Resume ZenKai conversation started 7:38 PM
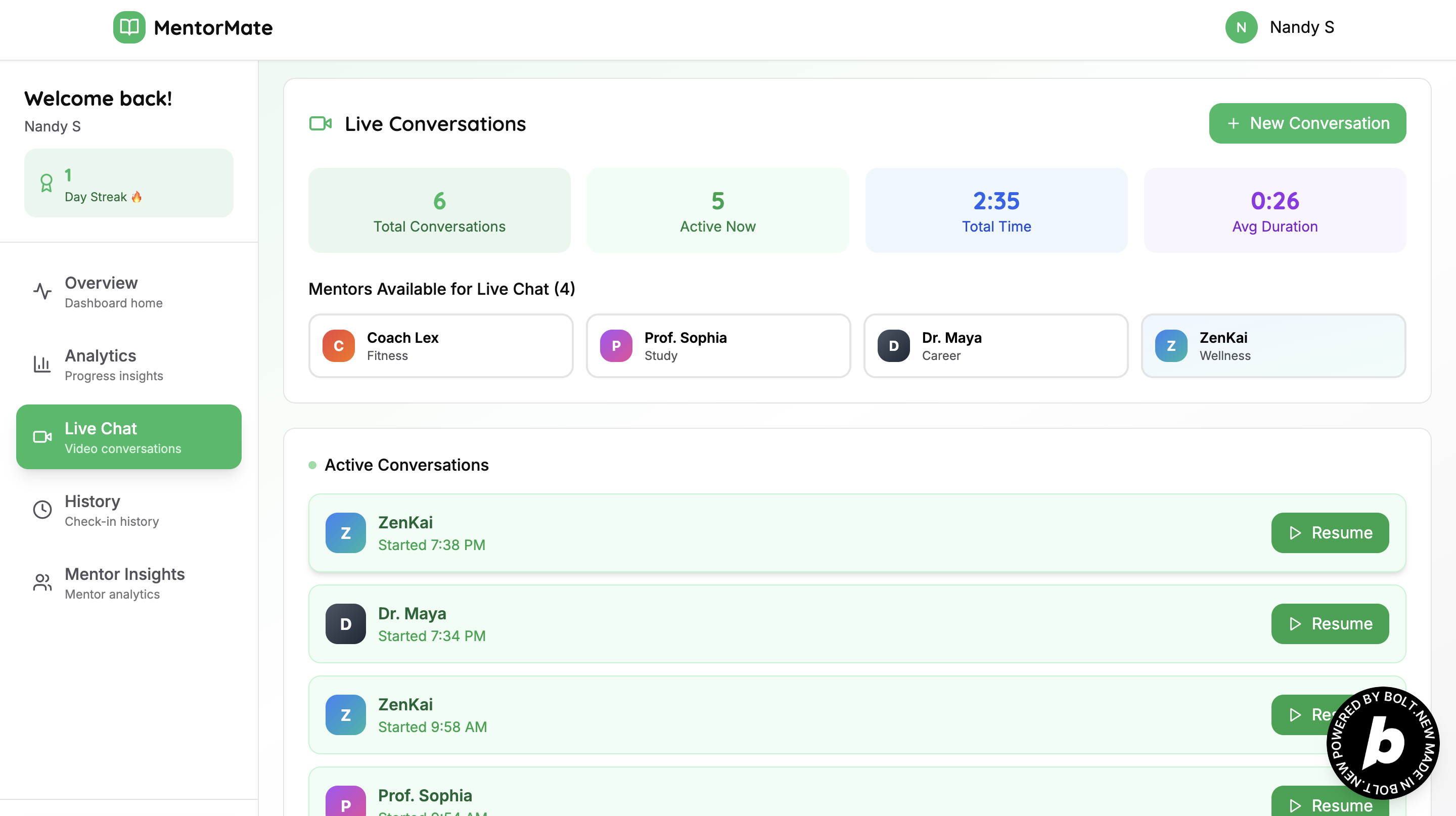The image size is (1456, 816). click(x=1330, y=533)
